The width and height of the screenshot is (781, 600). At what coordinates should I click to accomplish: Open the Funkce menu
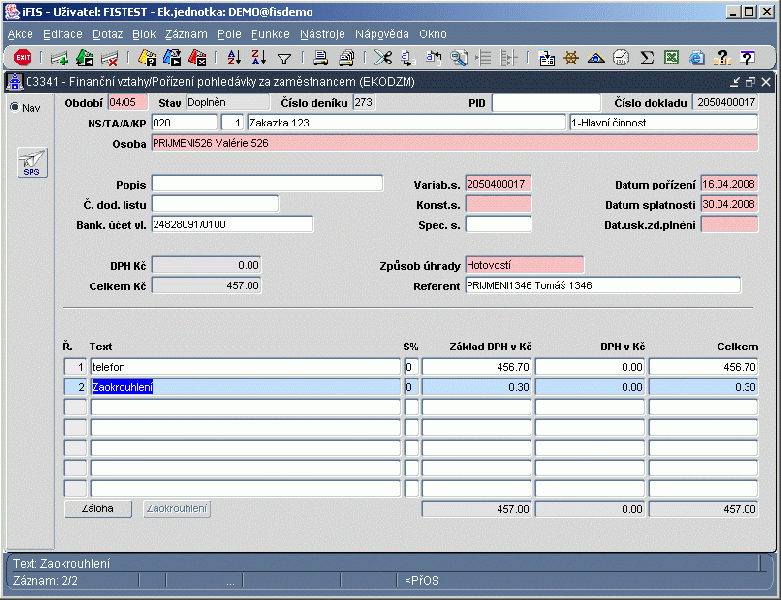pos(270,34)
